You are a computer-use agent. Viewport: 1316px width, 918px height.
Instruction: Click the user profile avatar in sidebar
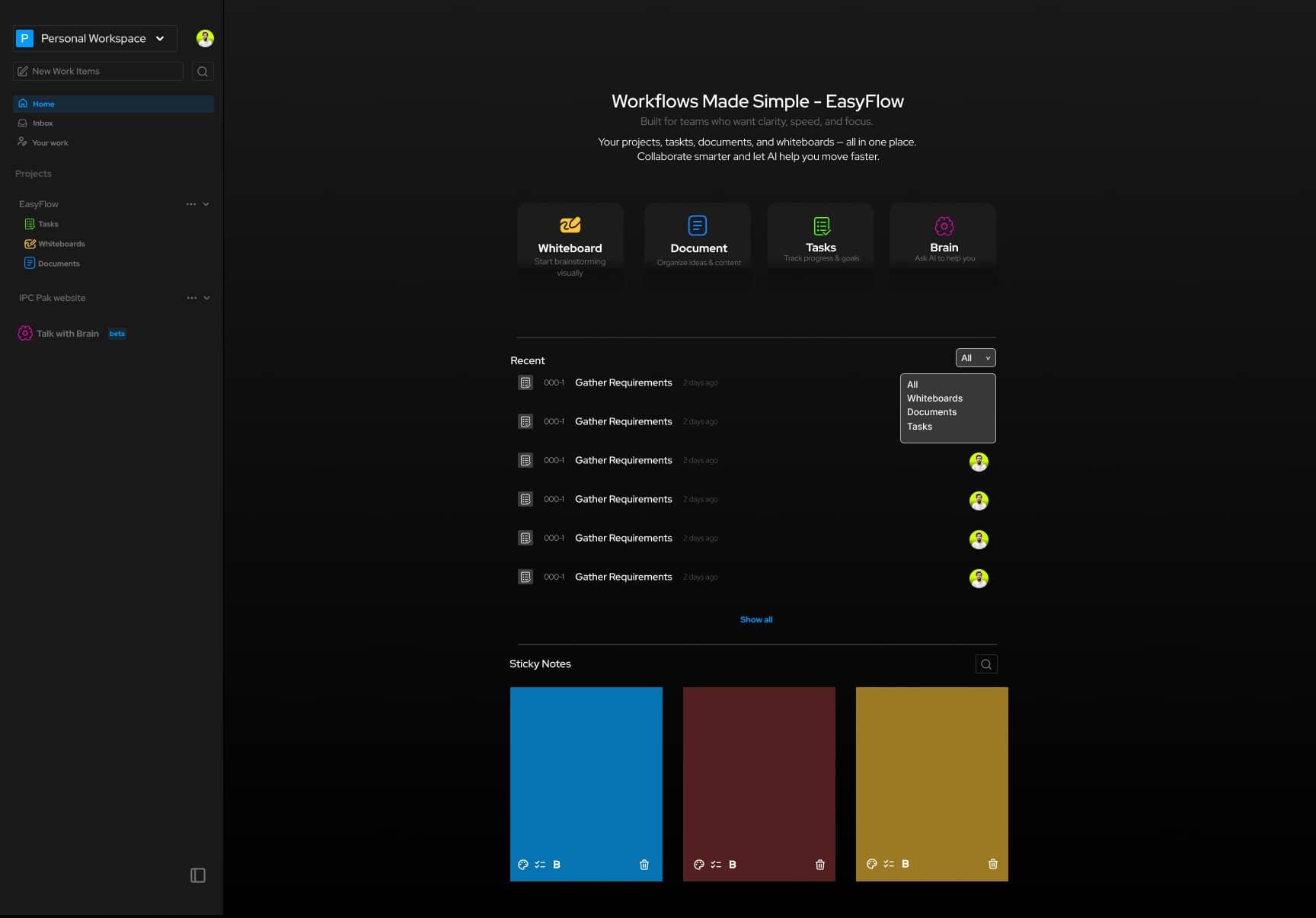[x=205, y=38]
